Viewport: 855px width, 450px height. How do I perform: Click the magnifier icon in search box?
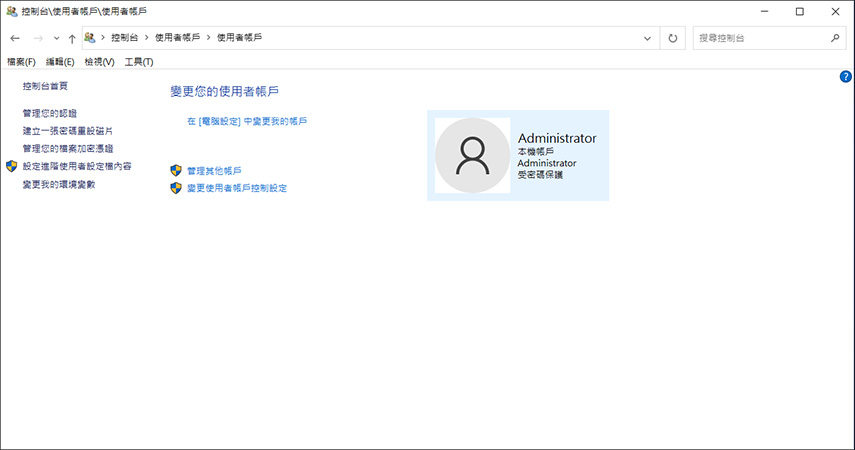(x=835, y=38)
